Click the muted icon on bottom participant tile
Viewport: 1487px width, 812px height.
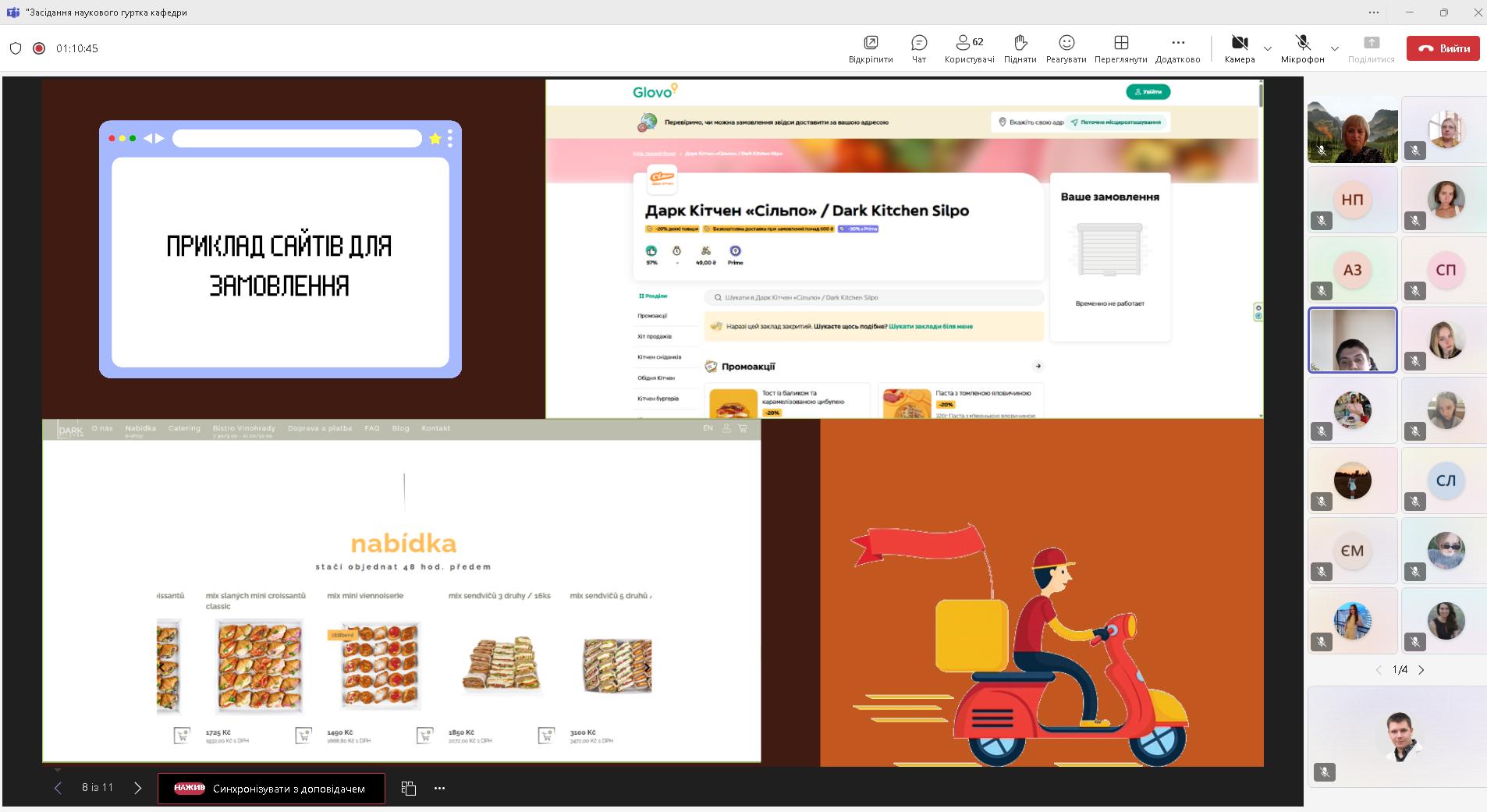(x=1323, y=772)
